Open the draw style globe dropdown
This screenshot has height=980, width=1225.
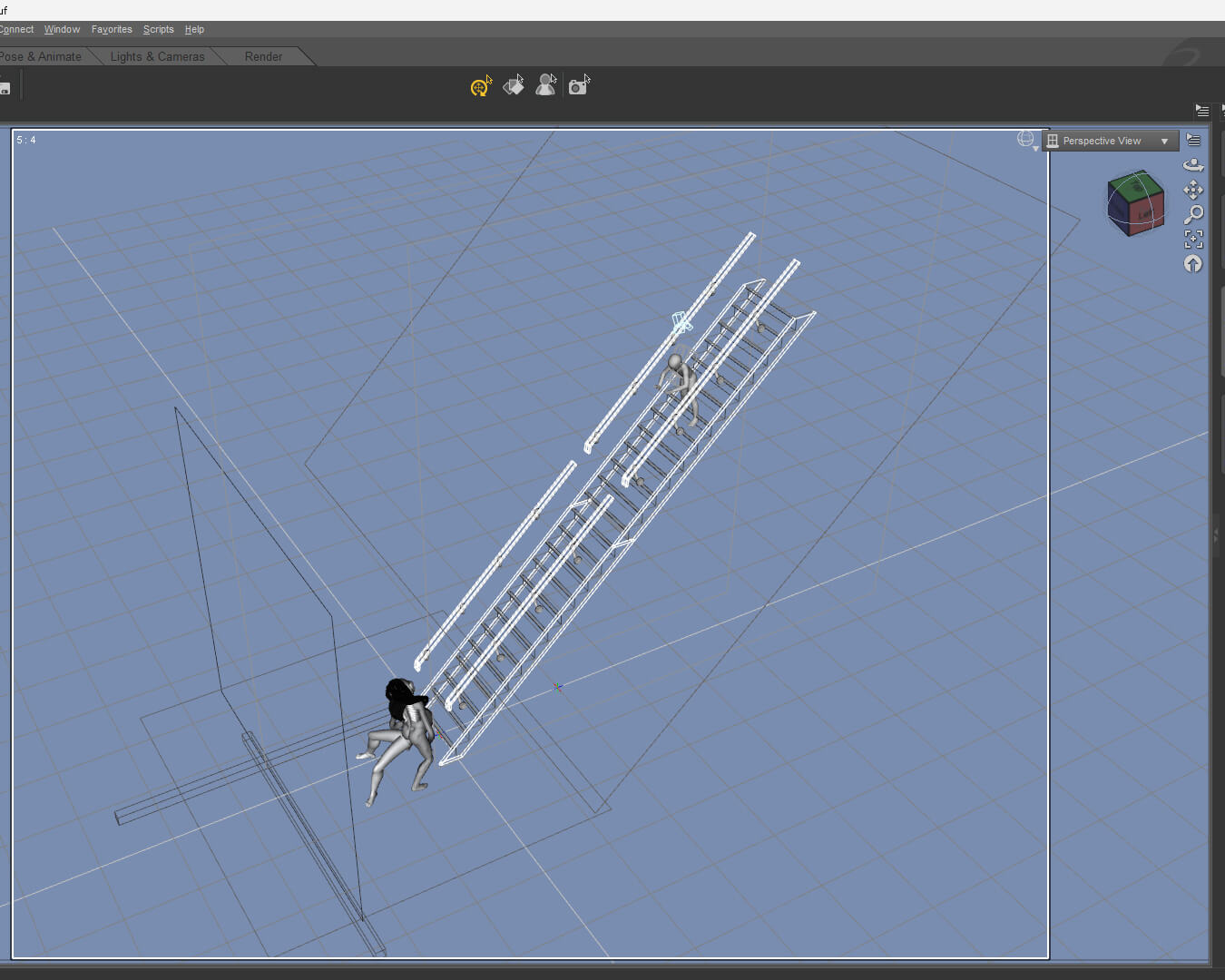pos(1027,140)
